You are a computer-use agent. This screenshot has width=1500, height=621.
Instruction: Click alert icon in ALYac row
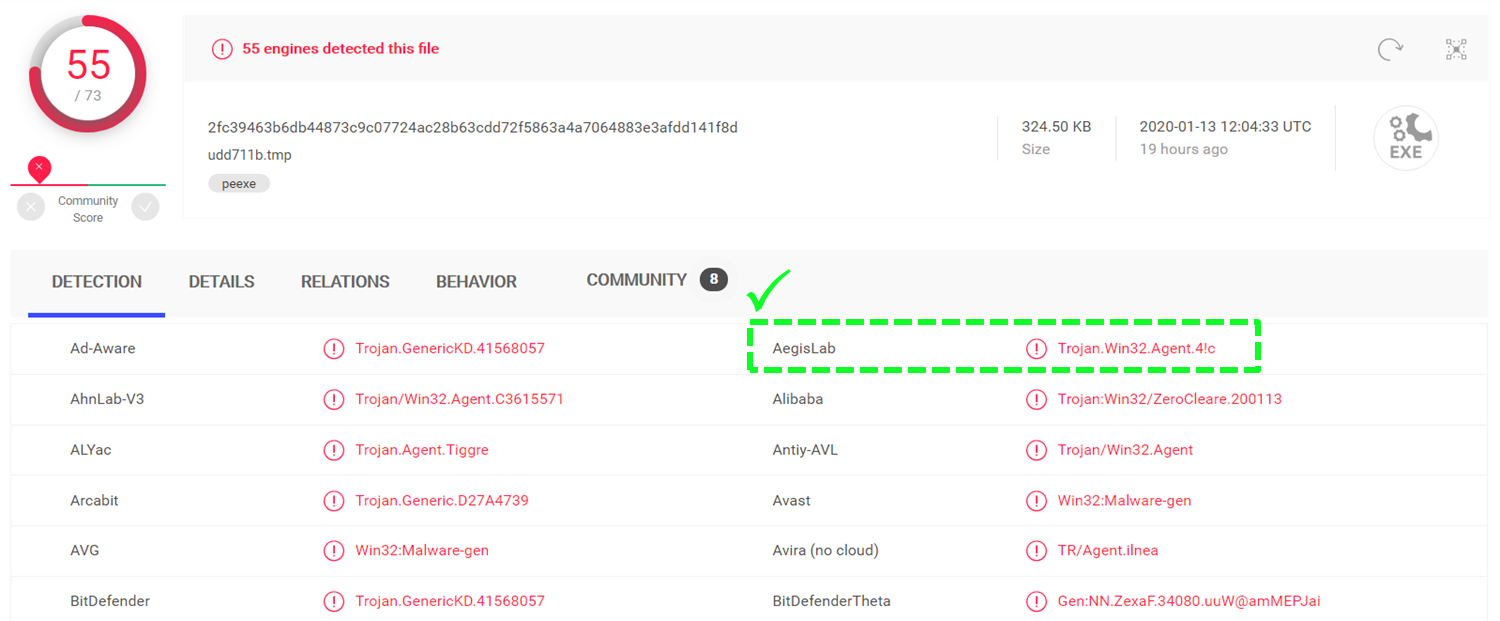[333, 450]
